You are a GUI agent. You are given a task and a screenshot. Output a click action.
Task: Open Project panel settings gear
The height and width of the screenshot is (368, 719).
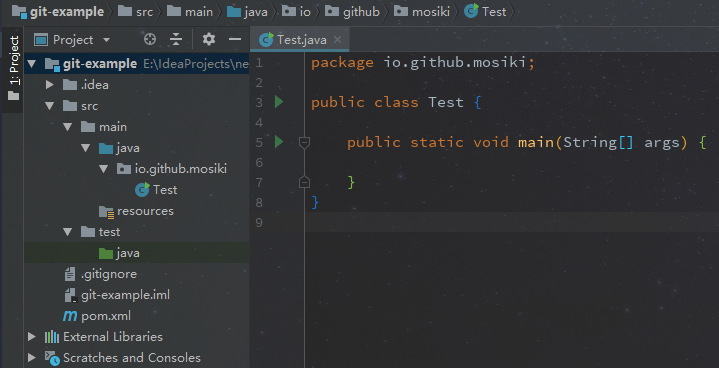[209, 39]
